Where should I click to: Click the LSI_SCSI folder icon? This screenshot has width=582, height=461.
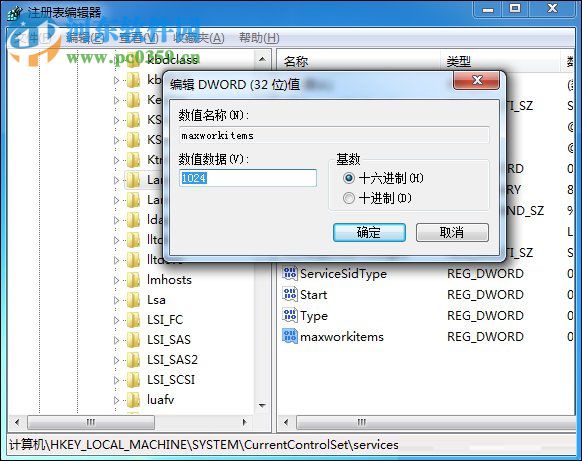[x=133, y=380]
